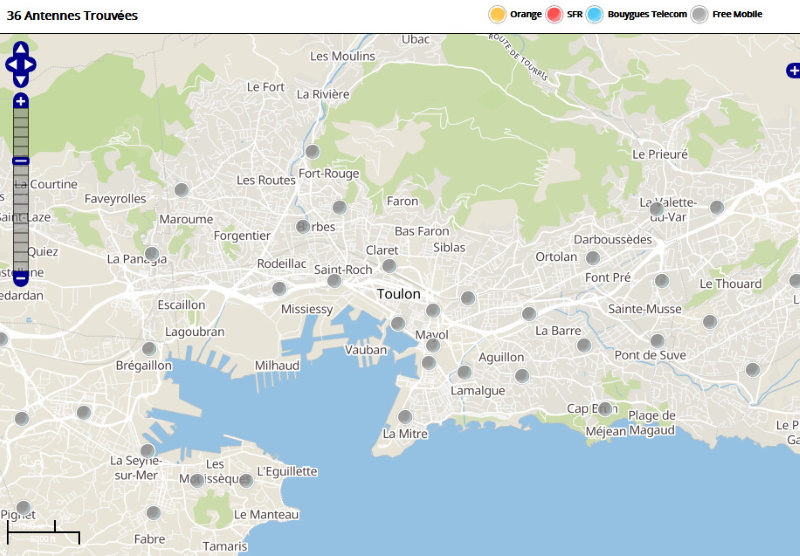
Task: Toggle the Bouygues Telecom operator filter
Action: click(595, 14)
